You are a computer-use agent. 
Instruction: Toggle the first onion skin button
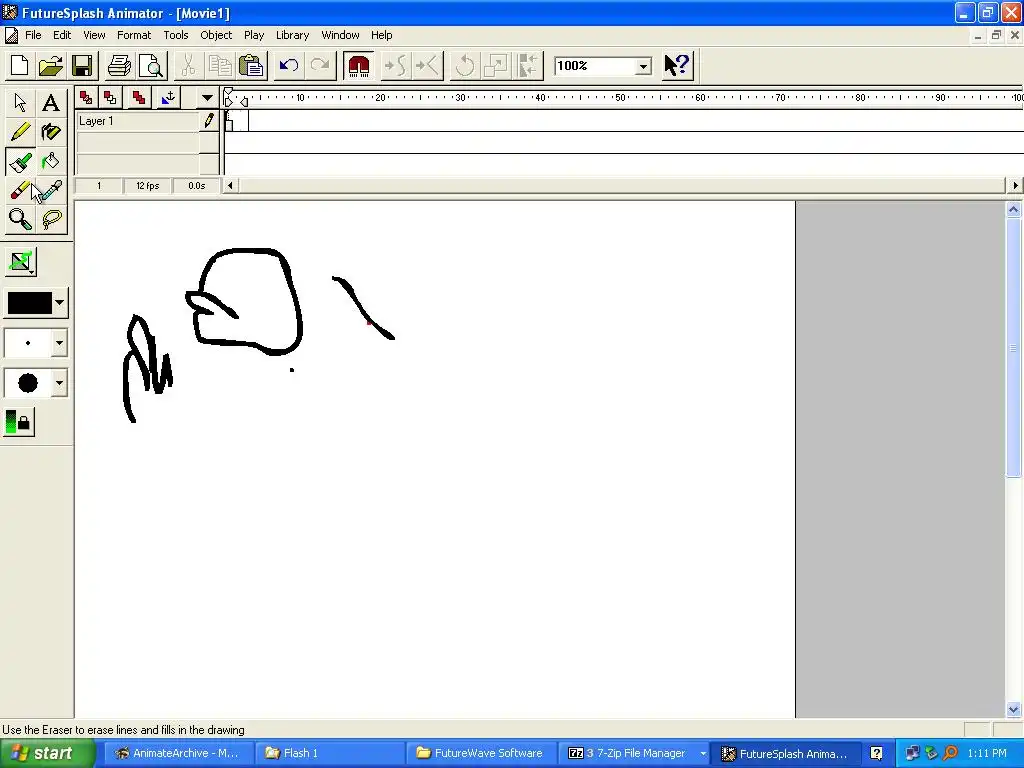click(x=85, y=98)
